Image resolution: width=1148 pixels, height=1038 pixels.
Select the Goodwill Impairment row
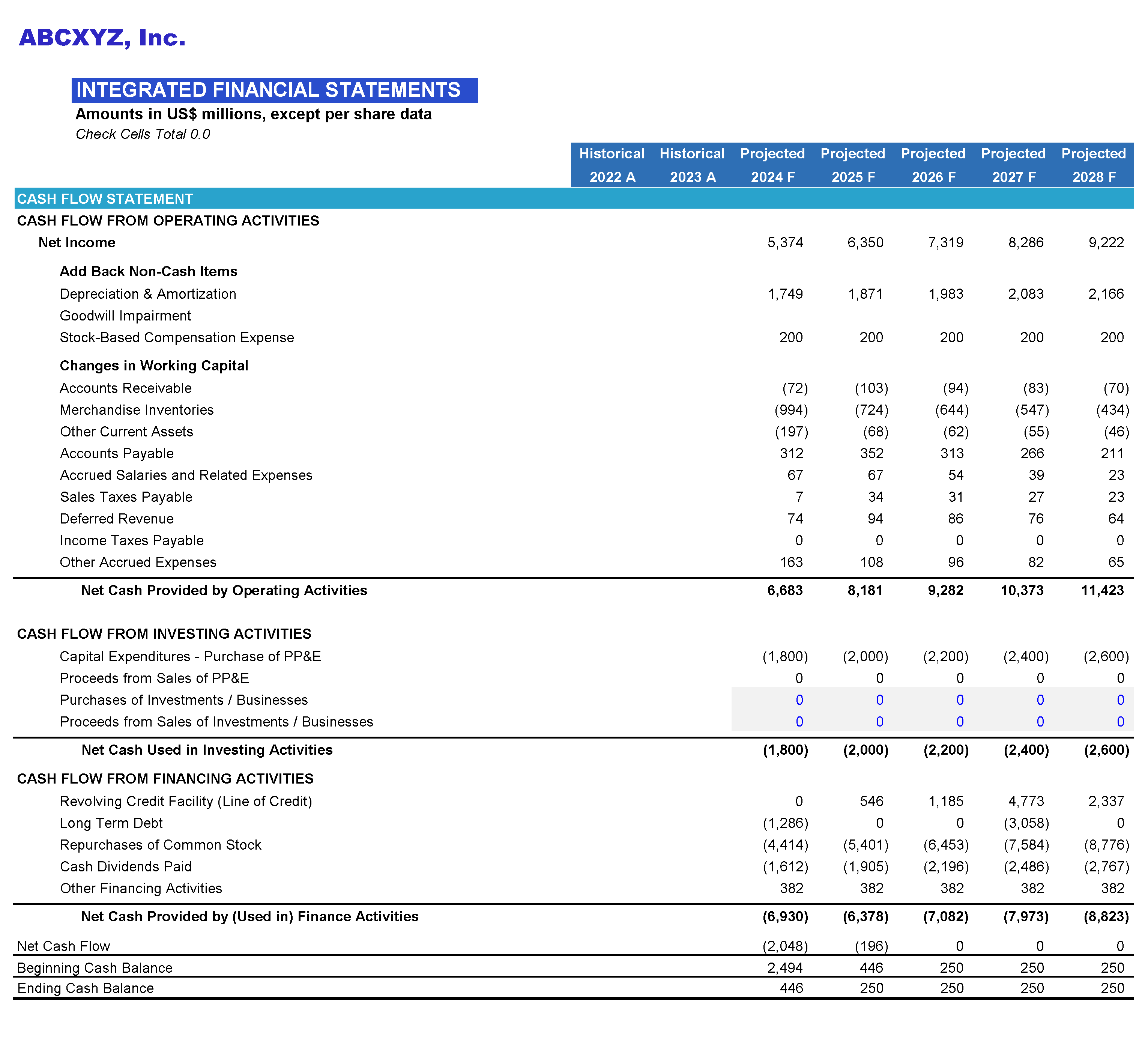(125, 316)
